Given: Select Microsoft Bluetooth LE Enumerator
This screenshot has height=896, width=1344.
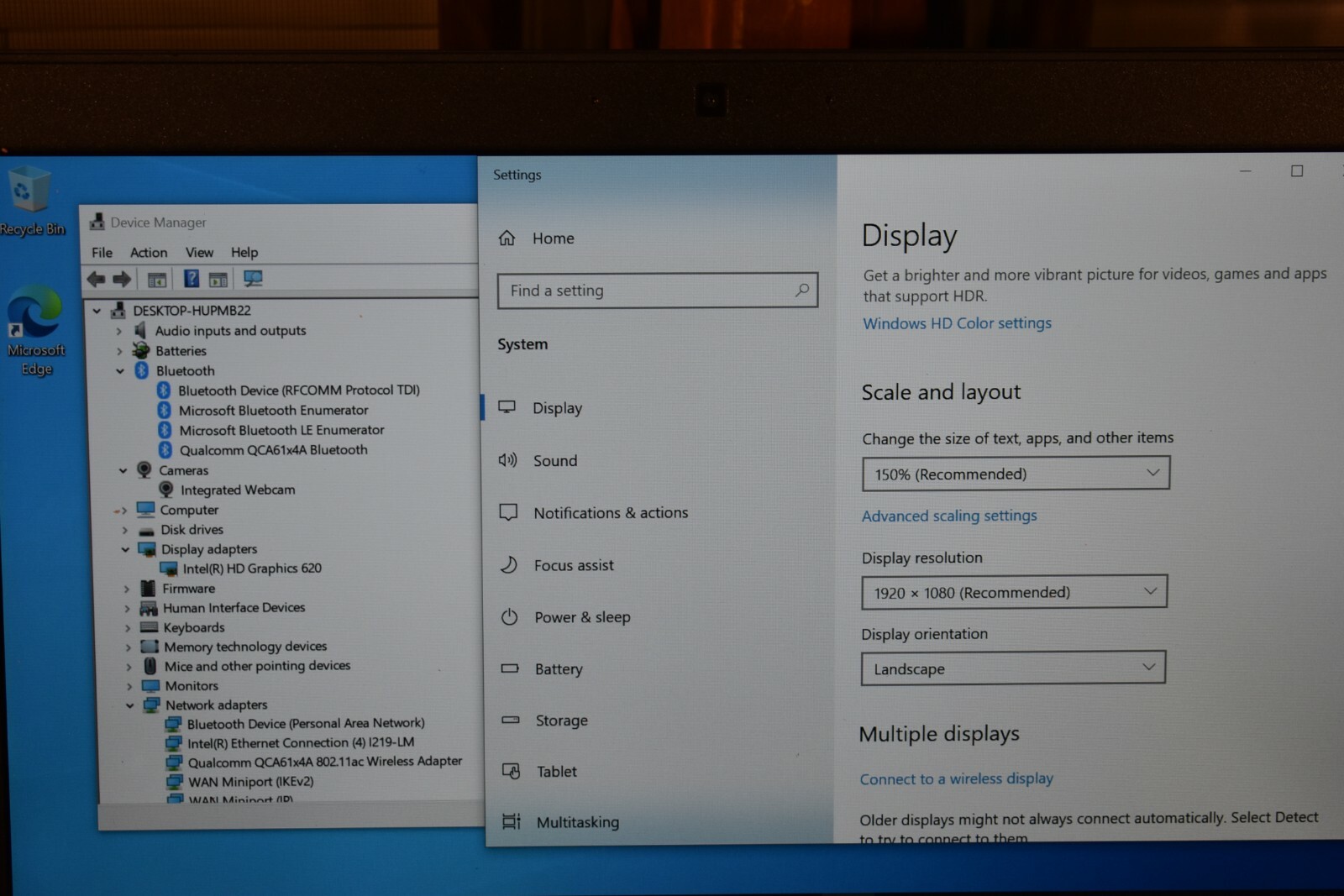Looking at the screenshot, I should tap(281, 430).
